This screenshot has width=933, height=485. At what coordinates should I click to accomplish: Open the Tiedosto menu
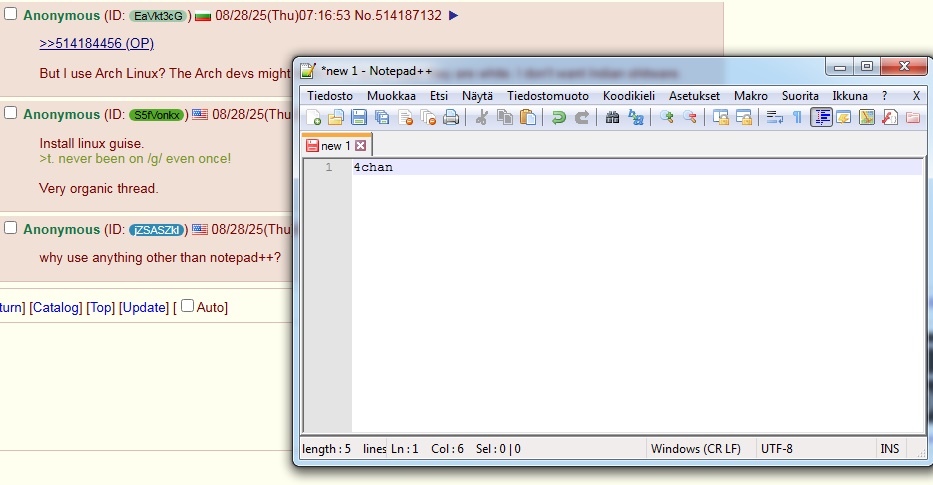[330, 96]
